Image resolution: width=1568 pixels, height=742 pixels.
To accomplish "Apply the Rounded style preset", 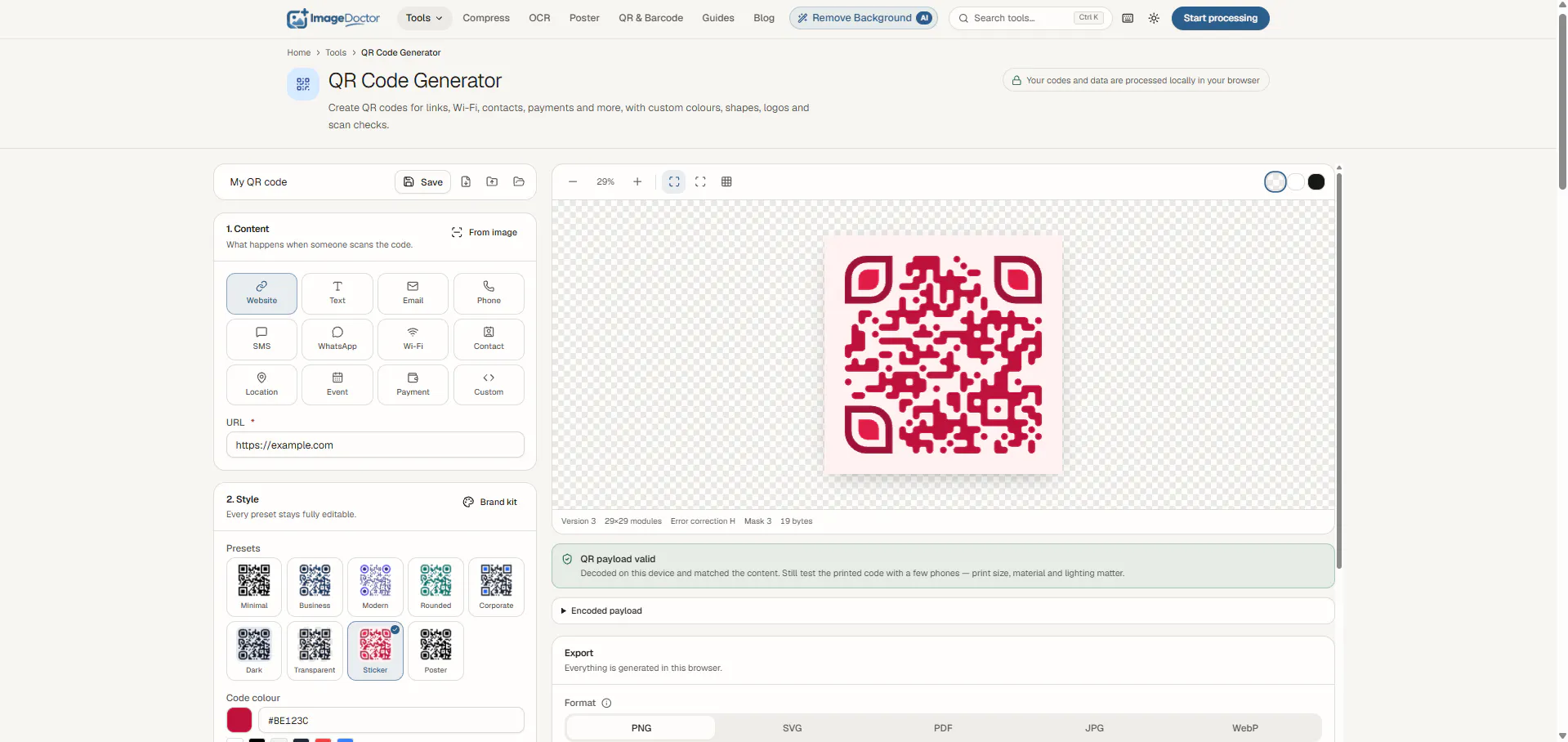I will pos(436,587).
